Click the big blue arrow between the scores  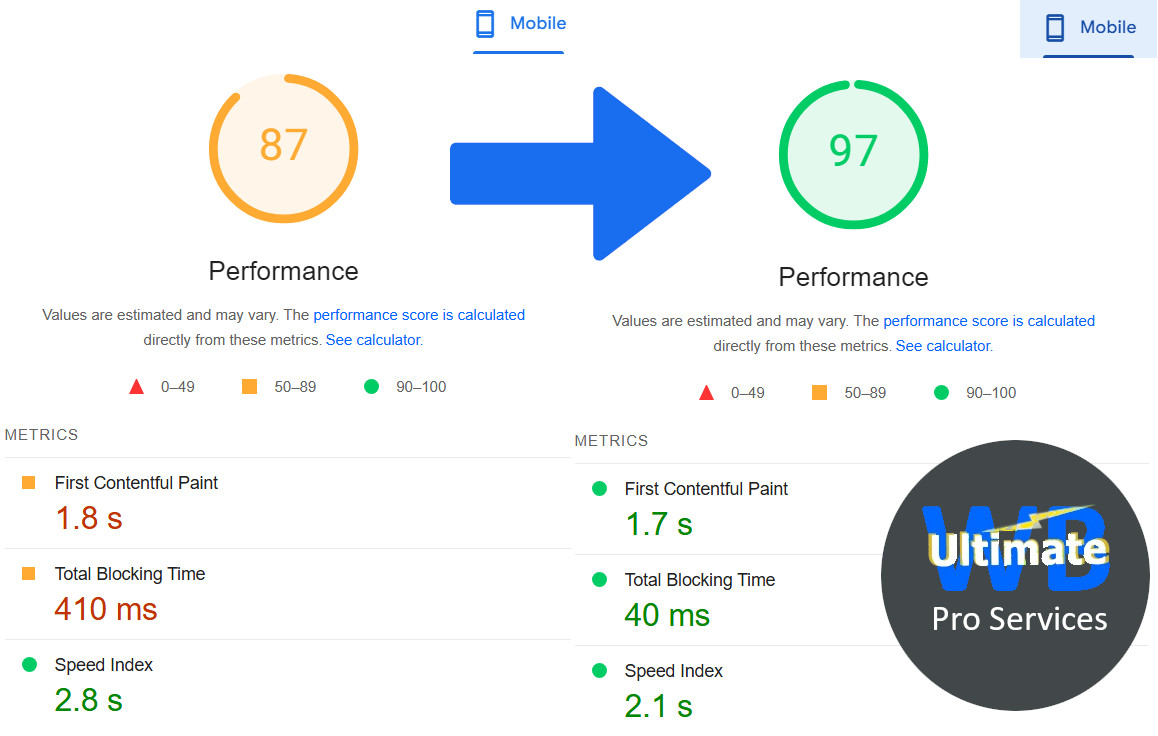coord(581,174)
